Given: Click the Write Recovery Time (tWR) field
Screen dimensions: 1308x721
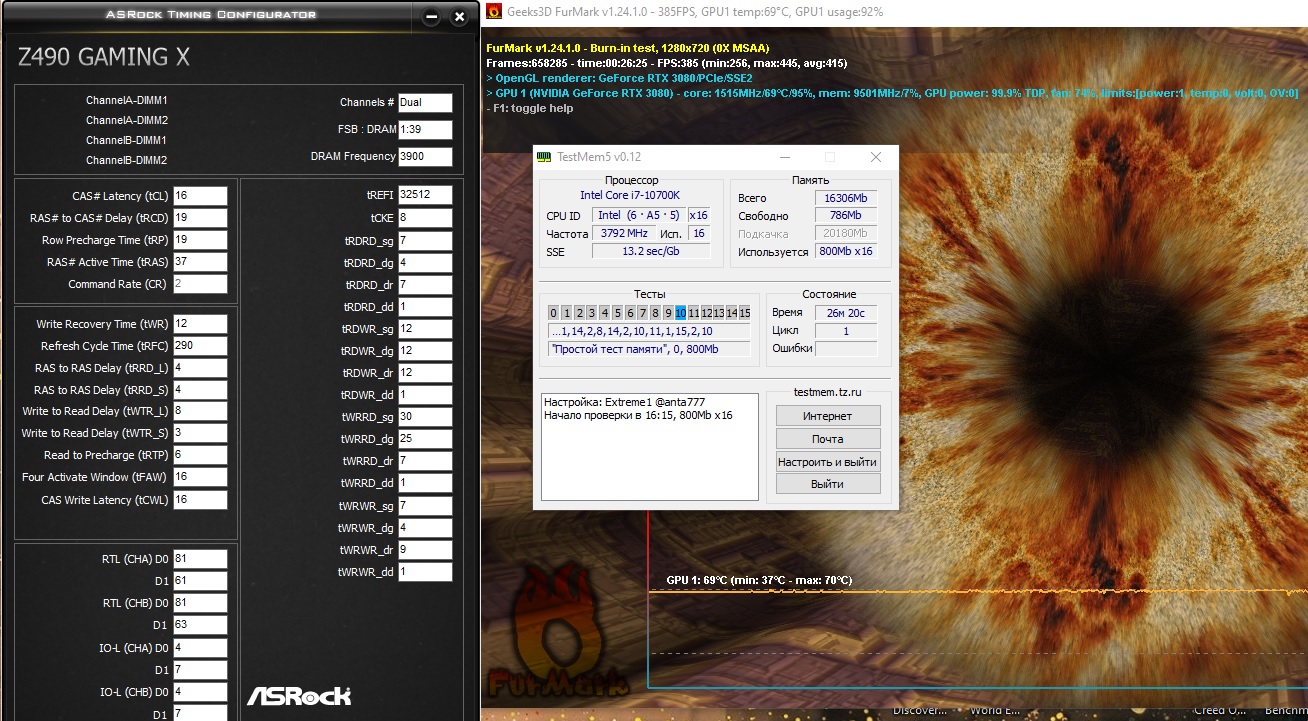Looking at the screenshot, I should 200,324.
